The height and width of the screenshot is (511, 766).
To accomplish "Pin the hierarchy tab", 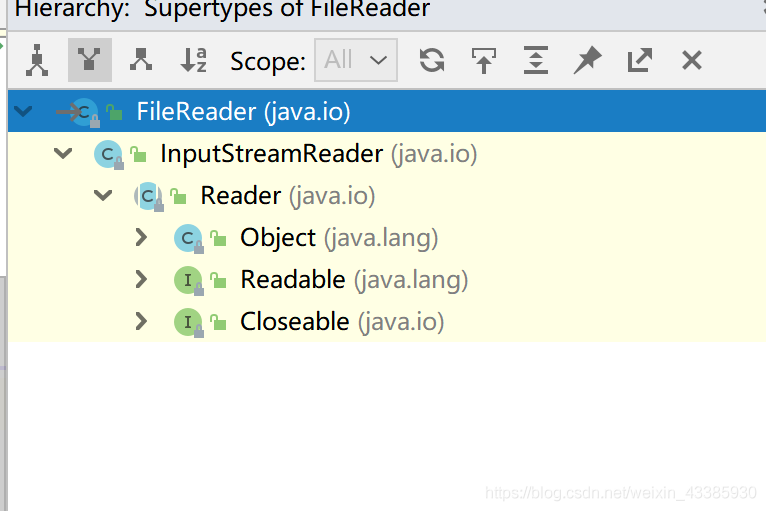I will [x=588, y=61].
